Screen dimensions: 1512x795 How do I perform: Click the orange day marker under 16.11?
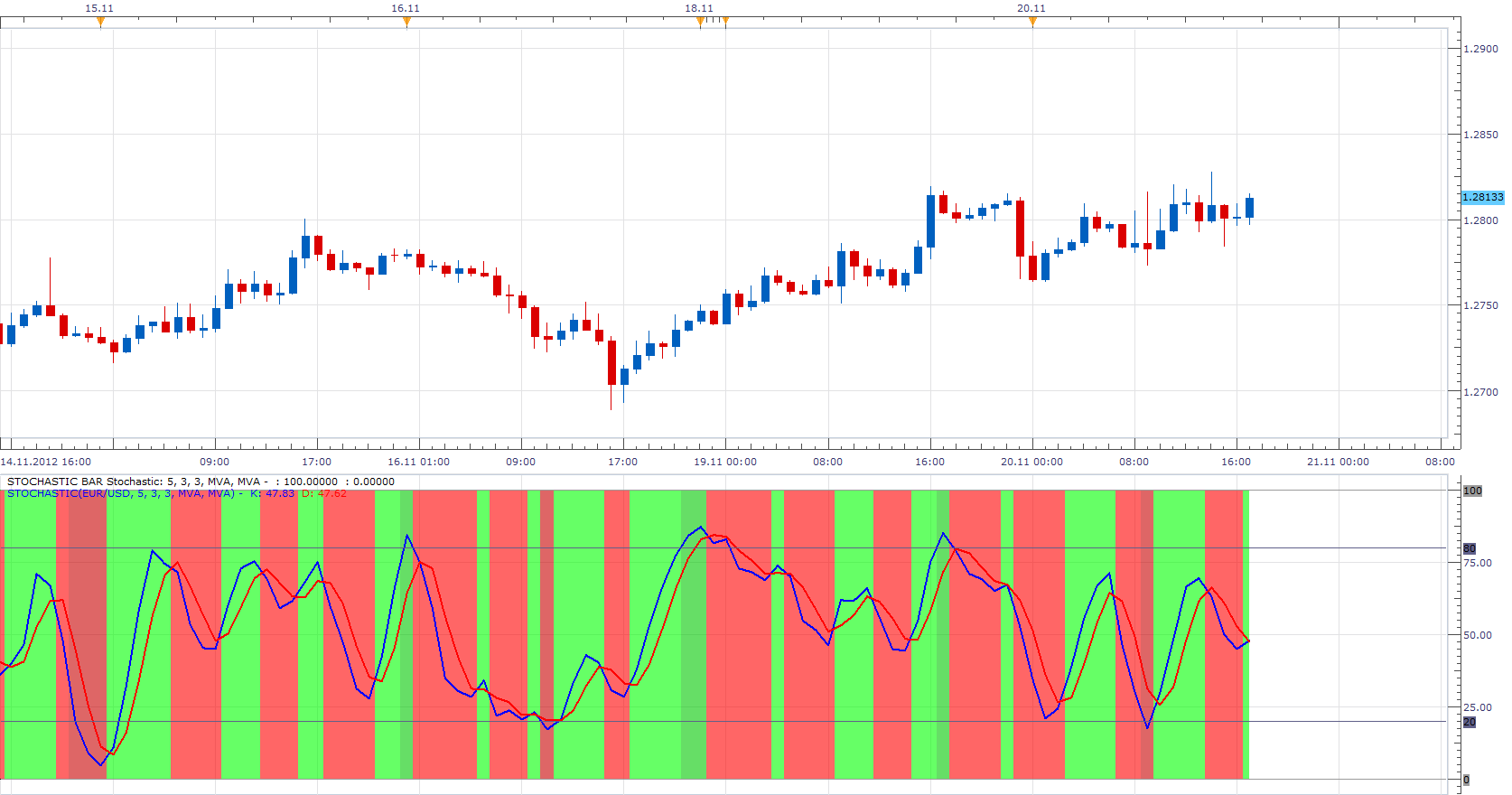(406, 22)
